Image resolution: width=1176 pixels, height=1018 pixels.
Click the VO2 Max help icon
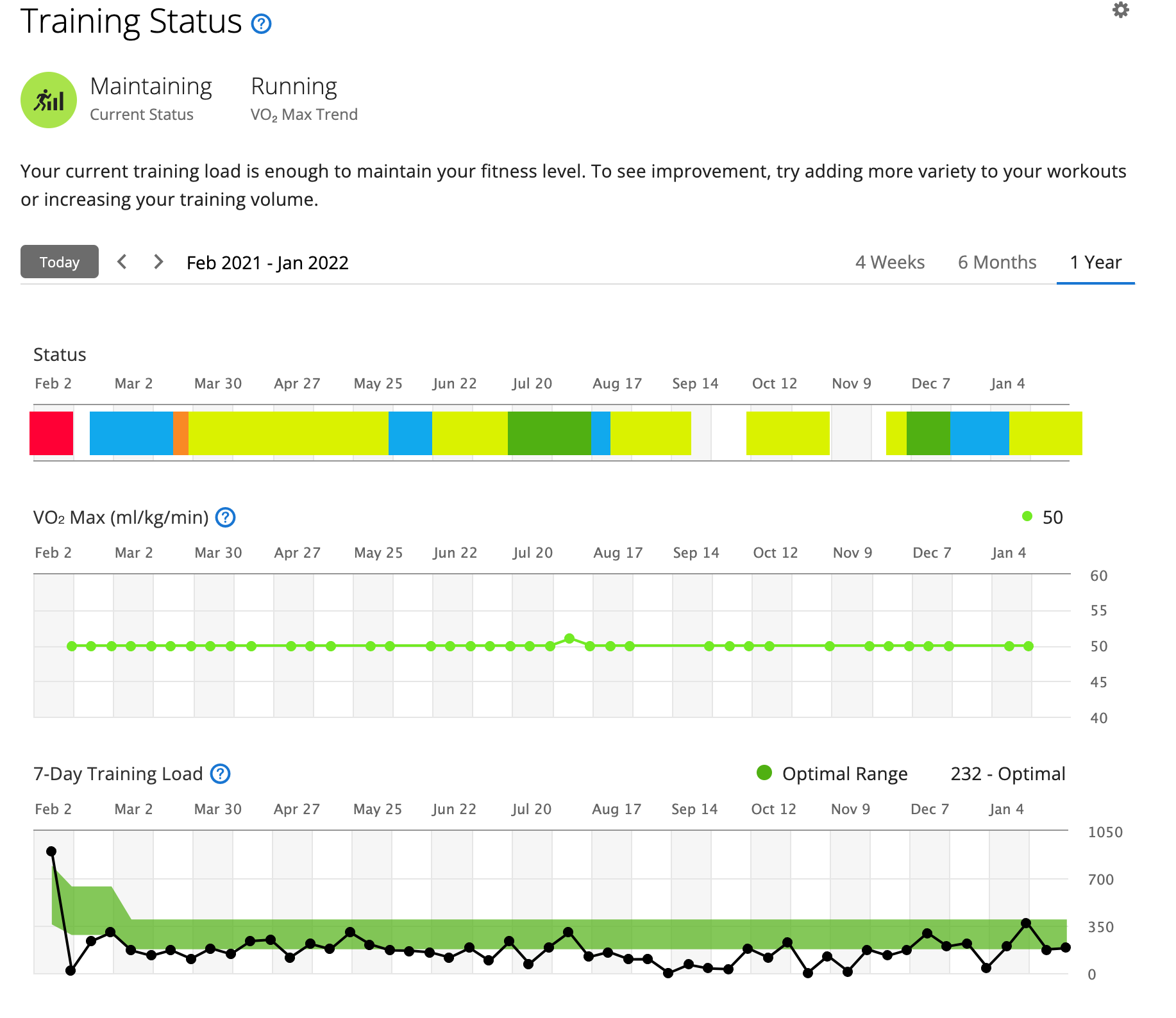coord(225,517)
